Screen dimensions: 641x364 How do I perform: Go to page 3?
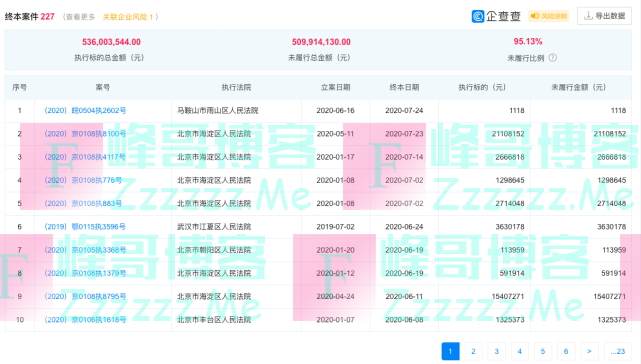tap(496, 351)
